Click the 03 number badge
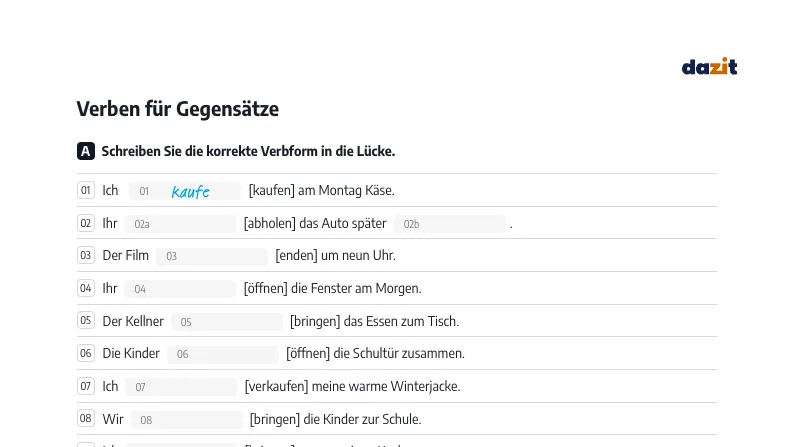 coord(86,255)
